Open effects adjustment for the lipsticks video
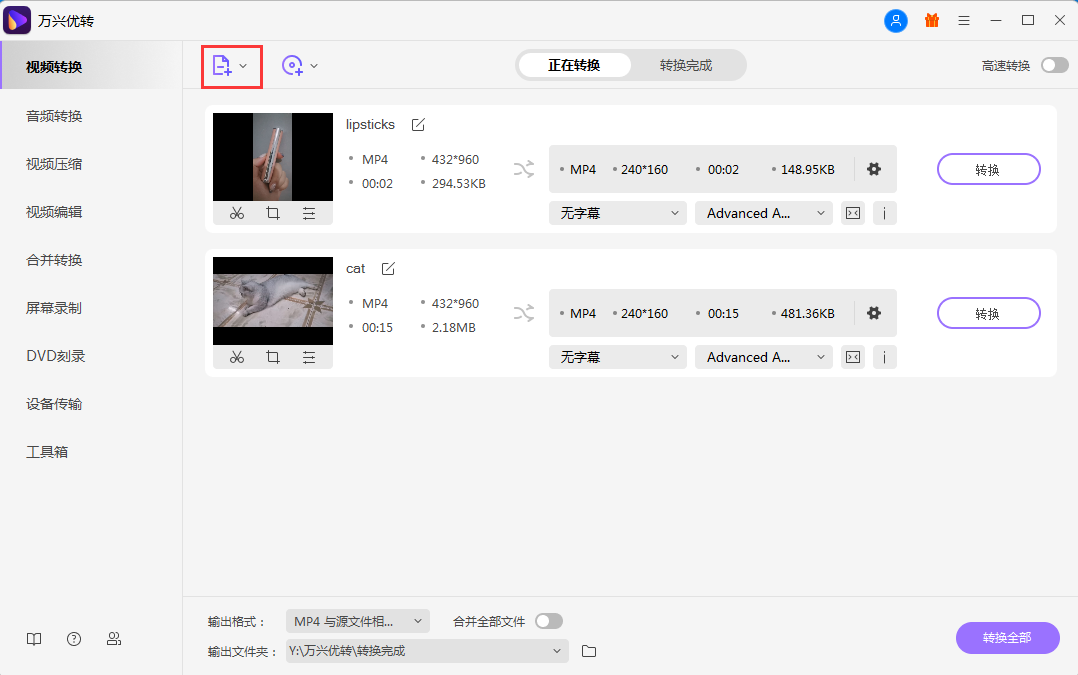The image size is (1078, 675). pyautogui.click(x=308, y=213)
